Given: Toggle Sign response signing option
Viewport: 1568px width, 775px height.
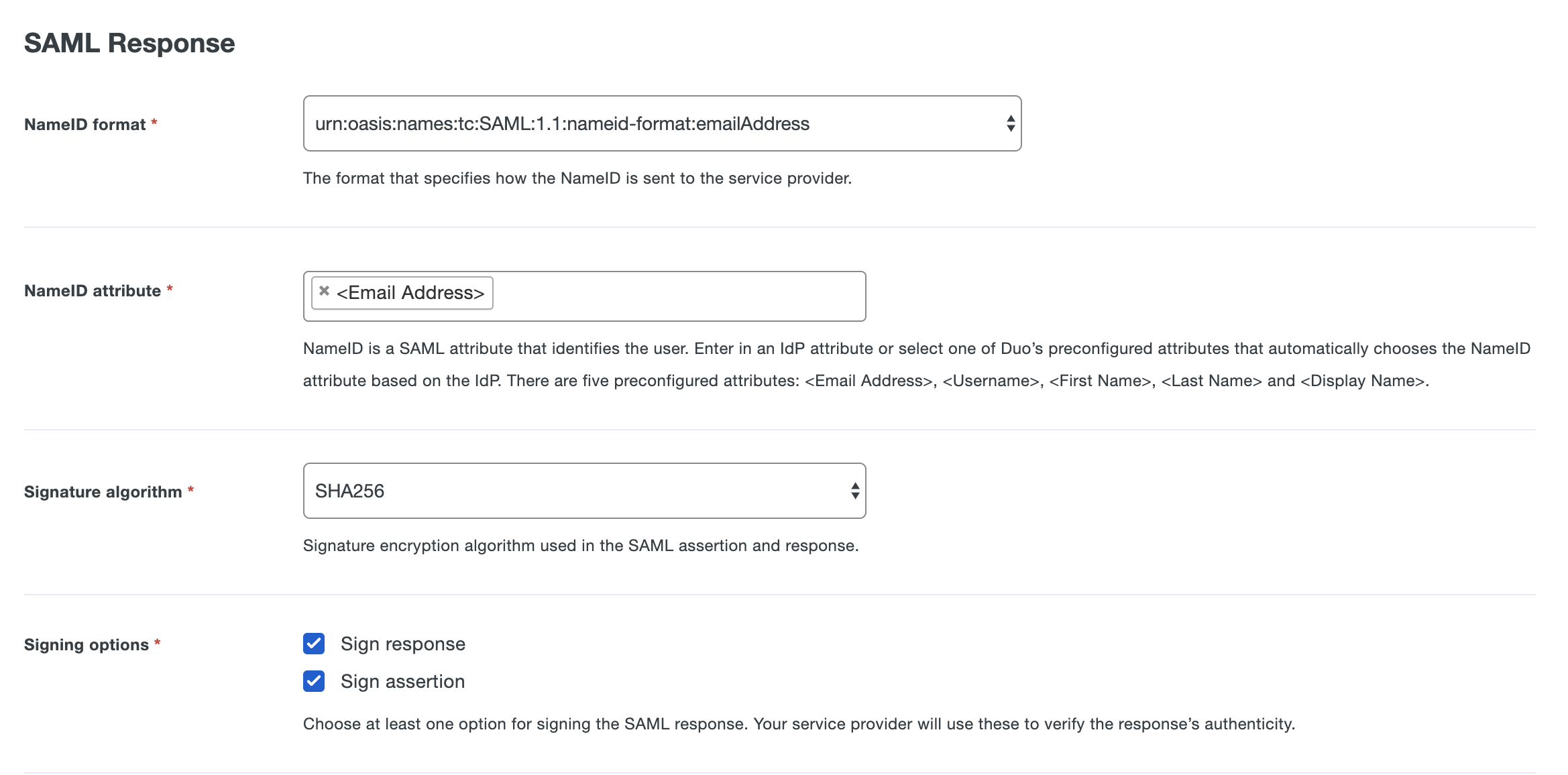Looking at the screenshot, I should pos(313,643).
